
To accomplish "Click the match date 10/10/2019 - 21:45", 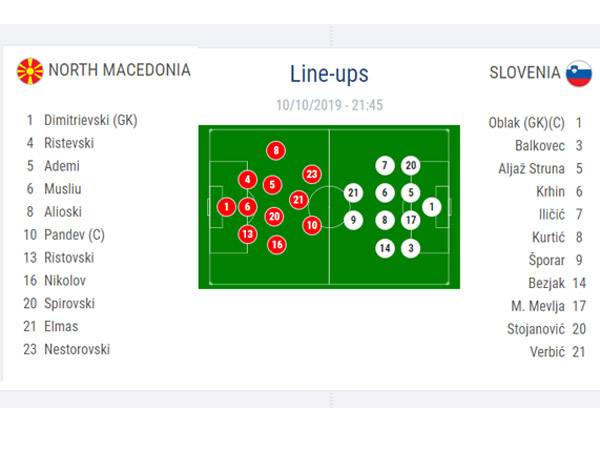I will (329, 104).
